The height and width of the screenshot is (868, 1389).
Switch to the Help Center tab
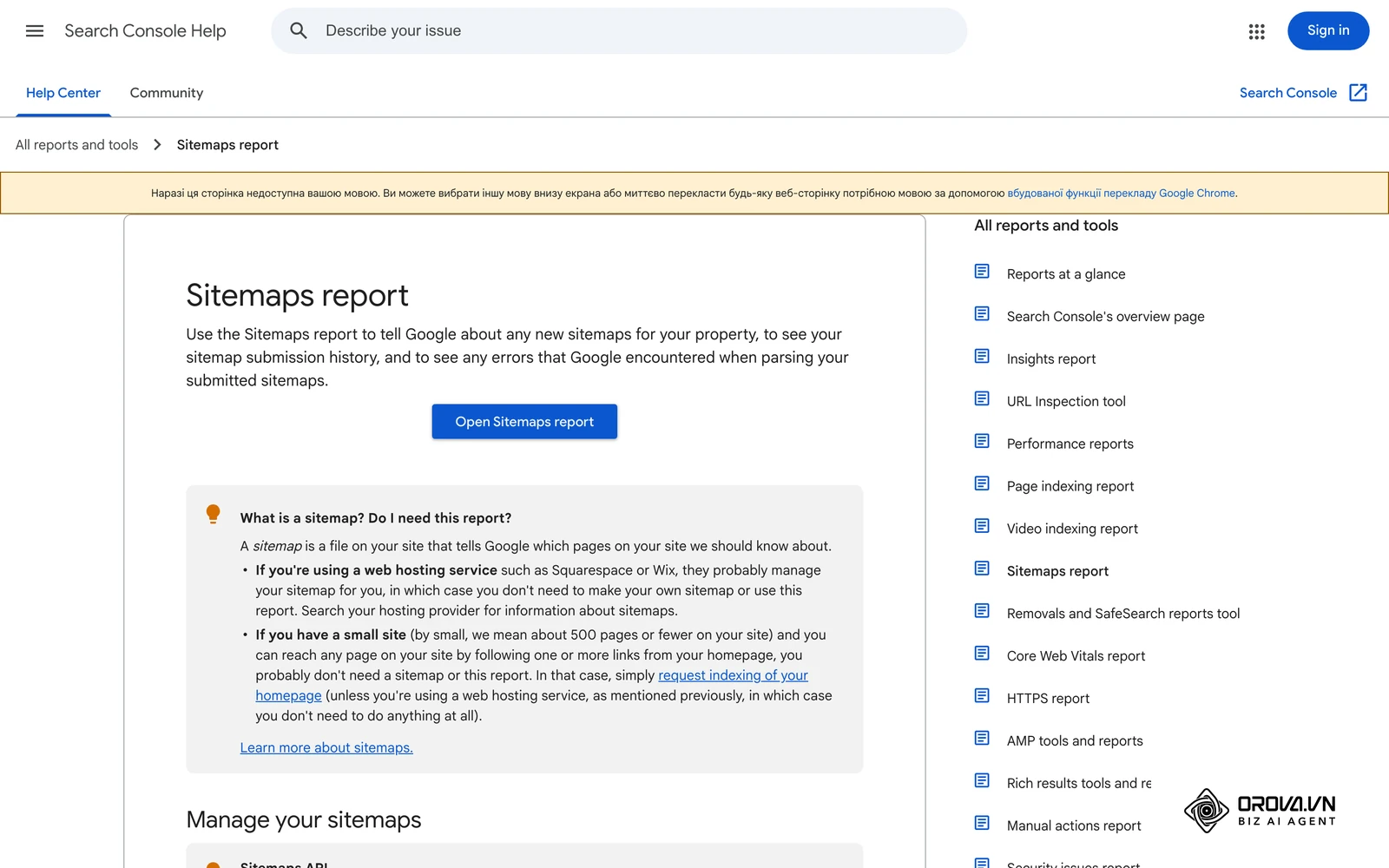click(63, 93)
